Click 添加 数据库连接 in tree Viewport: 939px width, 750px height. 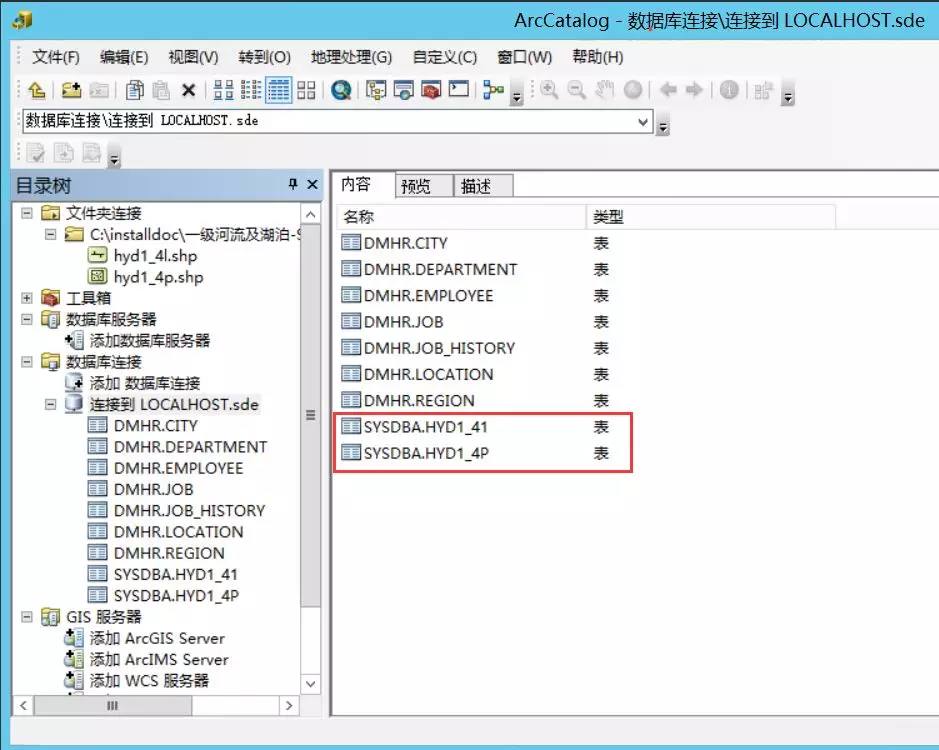144,383
